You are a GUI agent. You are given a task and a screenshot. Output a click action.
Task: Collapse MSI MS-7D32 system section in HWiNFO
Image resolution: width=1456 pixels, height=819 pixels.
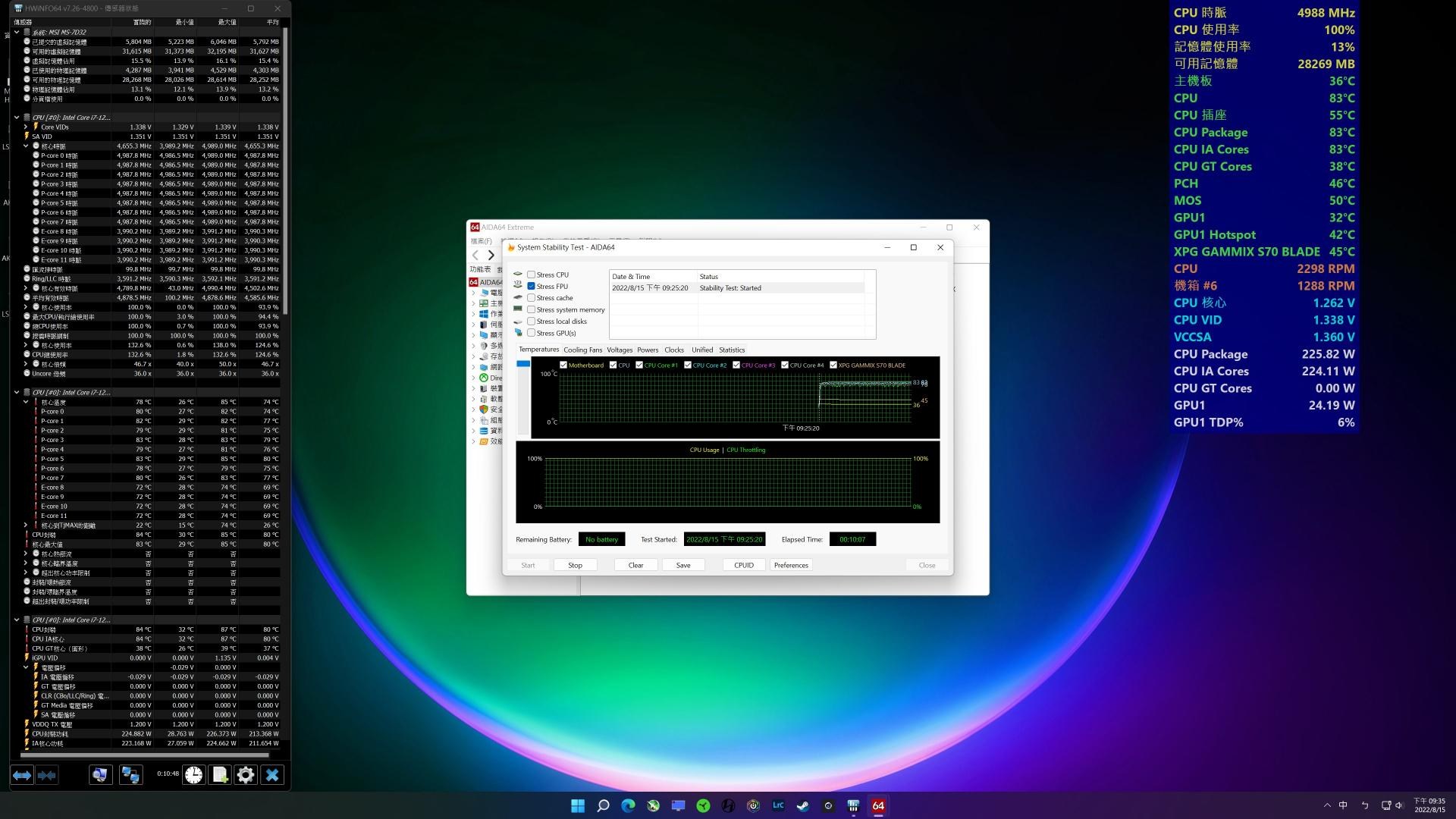coord(17,33)
